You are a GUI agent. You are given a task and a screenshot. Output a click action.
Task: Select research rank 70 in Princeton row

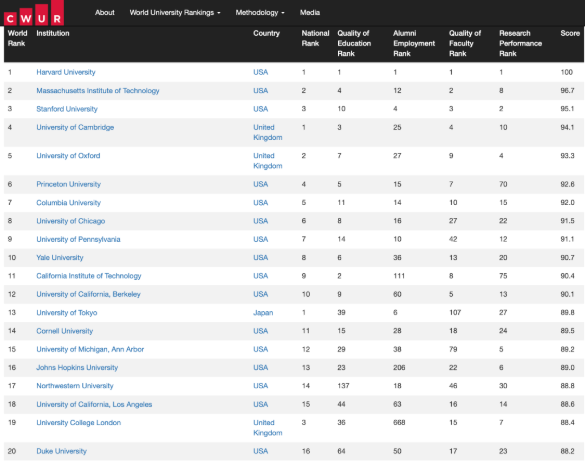coord(503,184)
